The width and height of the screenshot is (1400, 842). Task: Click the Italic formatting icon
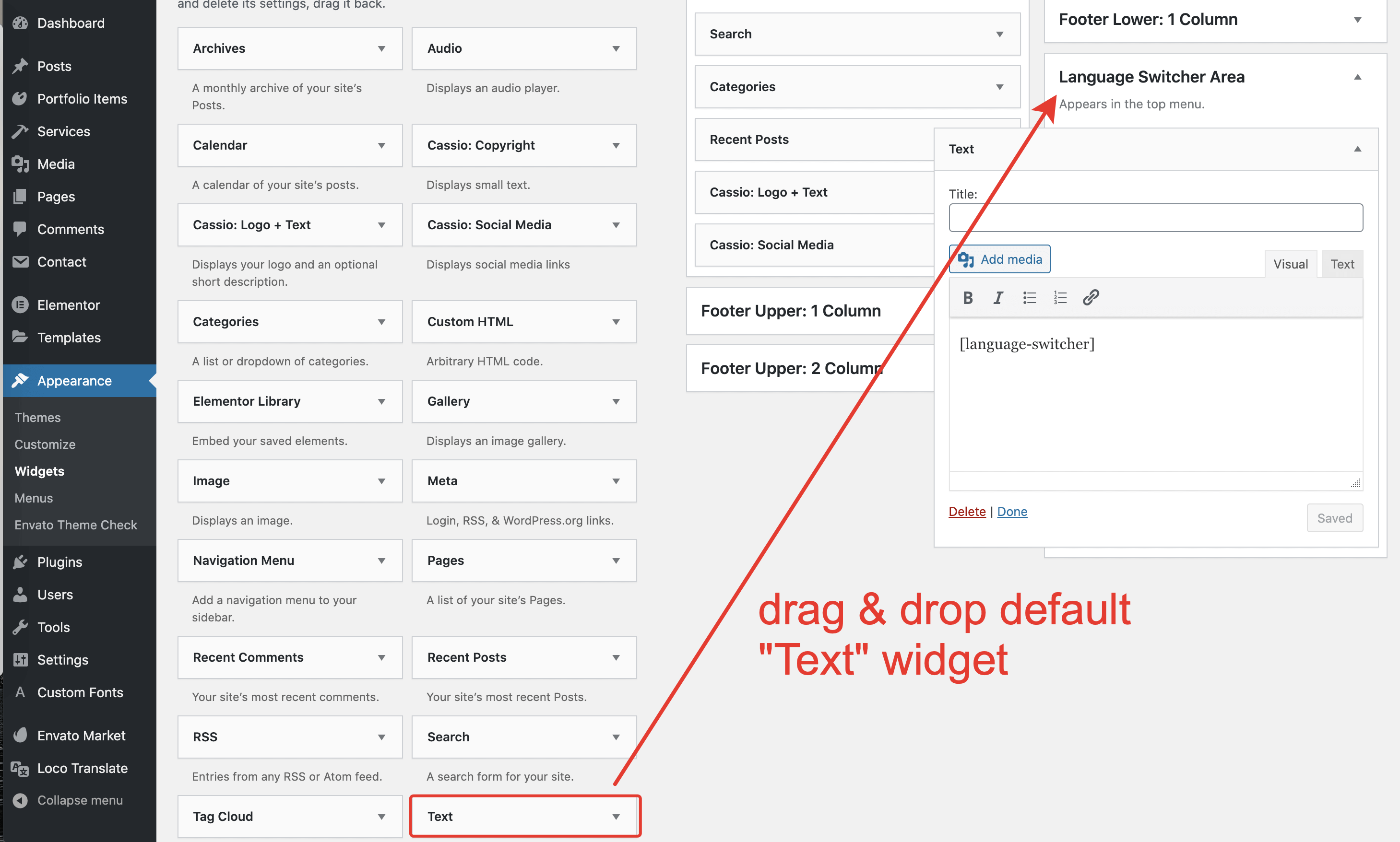click(998, 297)
